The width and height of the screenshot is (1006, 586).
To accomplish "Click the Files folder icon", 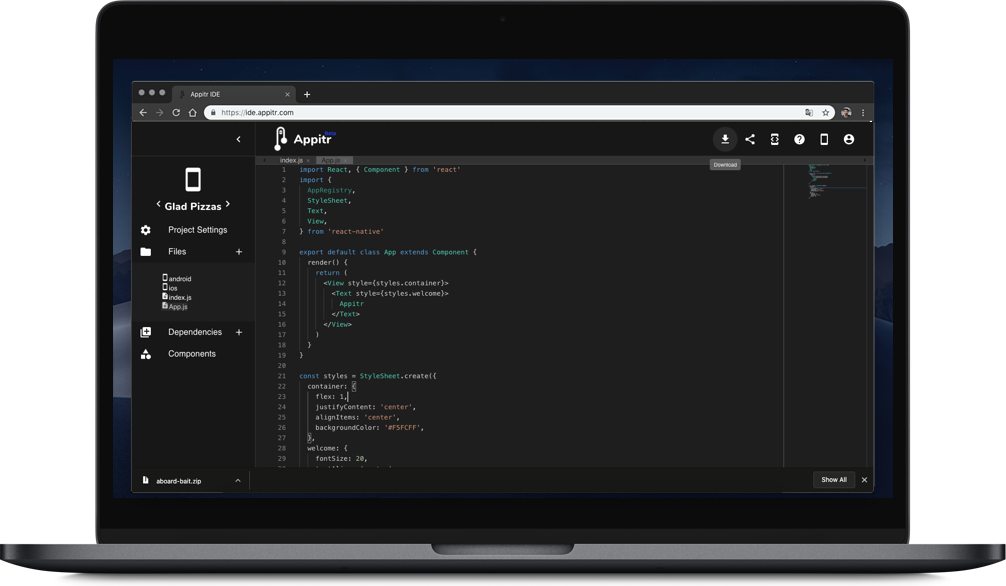I will tap(146, 252).
